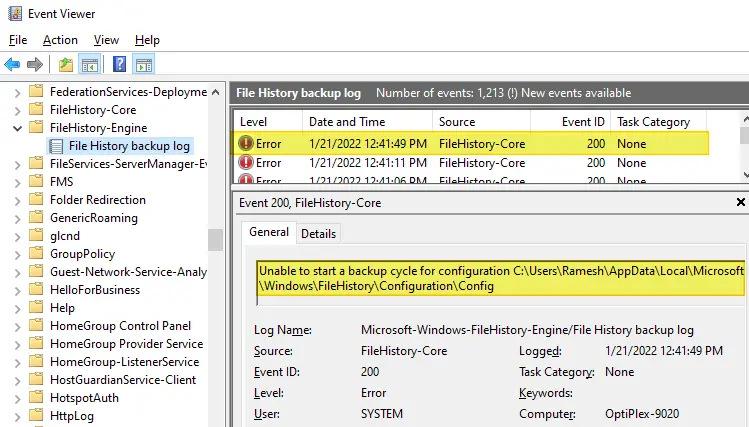Click the HotspotAuth folder icon

36,397
